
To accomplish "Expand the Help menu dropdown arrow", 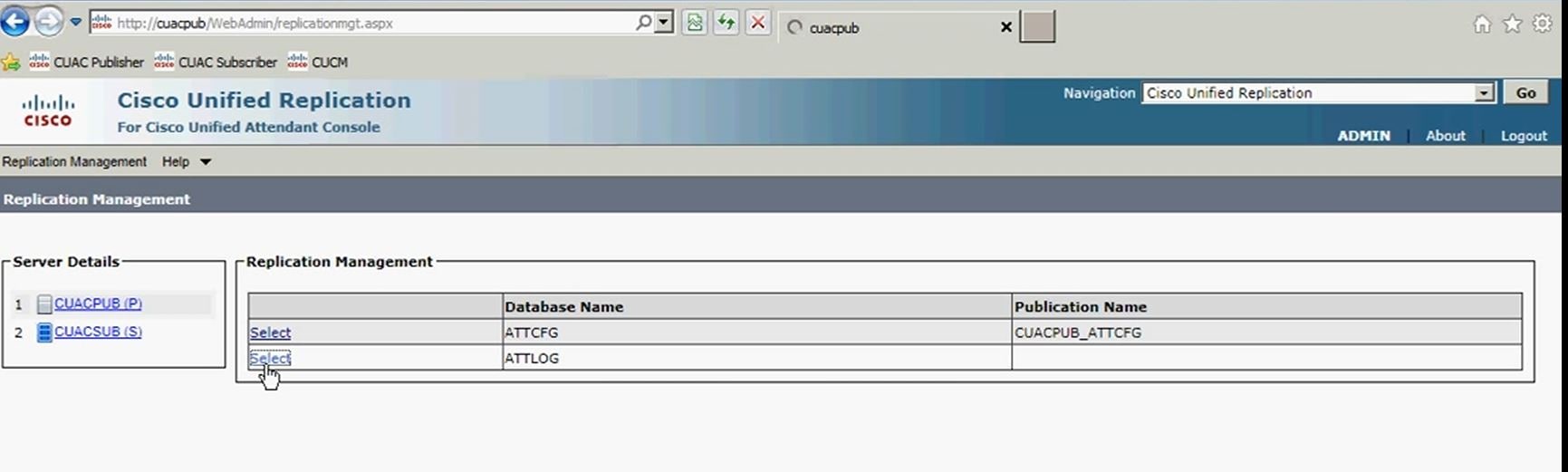I will pos(206,162).
